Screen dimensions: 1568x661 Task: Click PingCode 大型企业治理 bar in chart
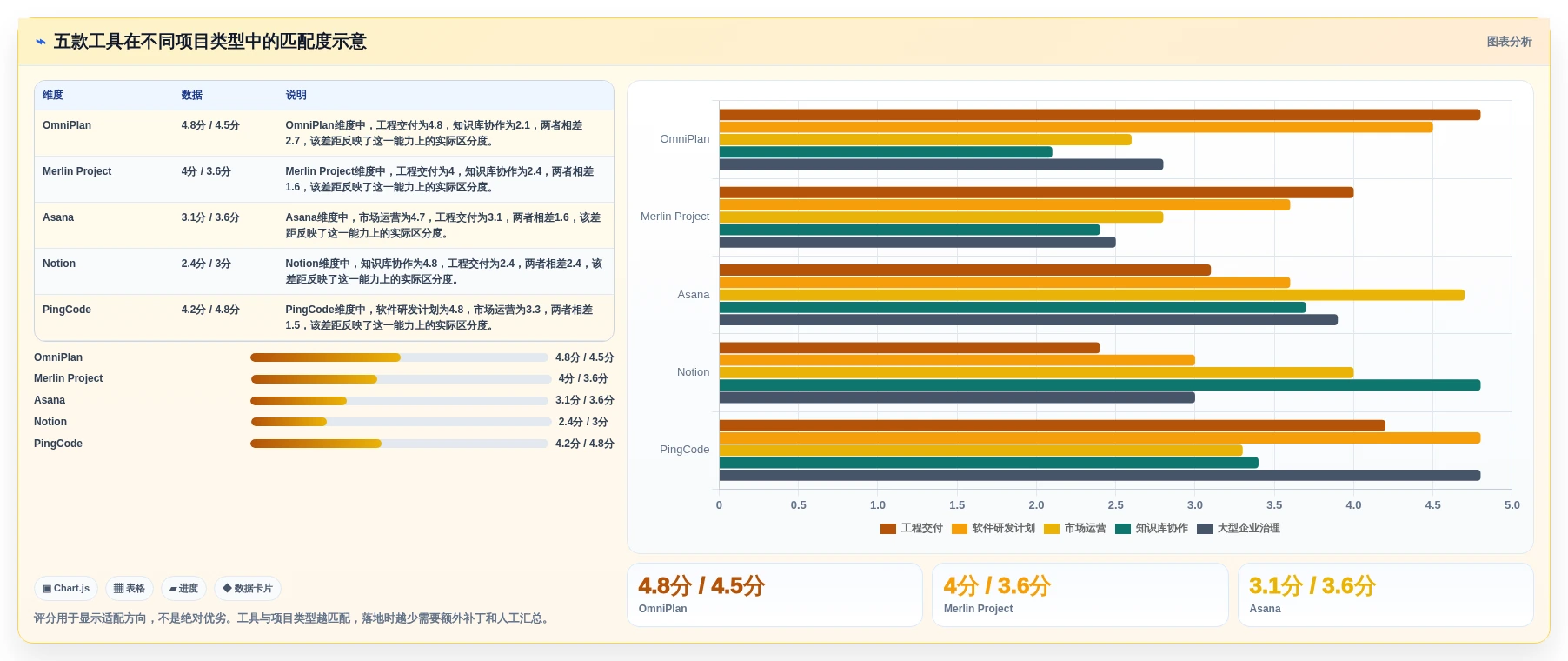[x=1100, y=476]
